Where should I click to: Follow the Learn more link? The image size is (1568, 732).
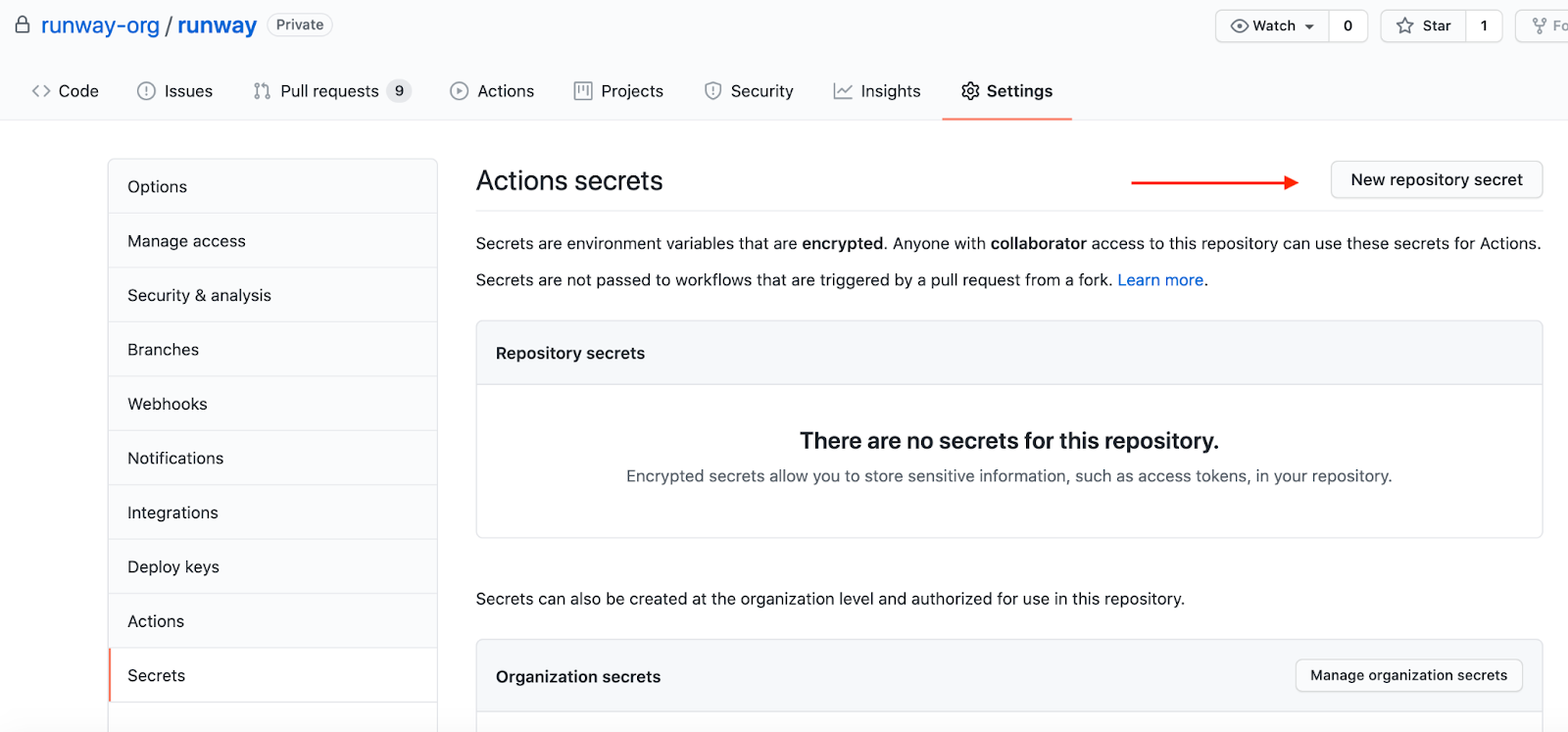click(1160, 280)
